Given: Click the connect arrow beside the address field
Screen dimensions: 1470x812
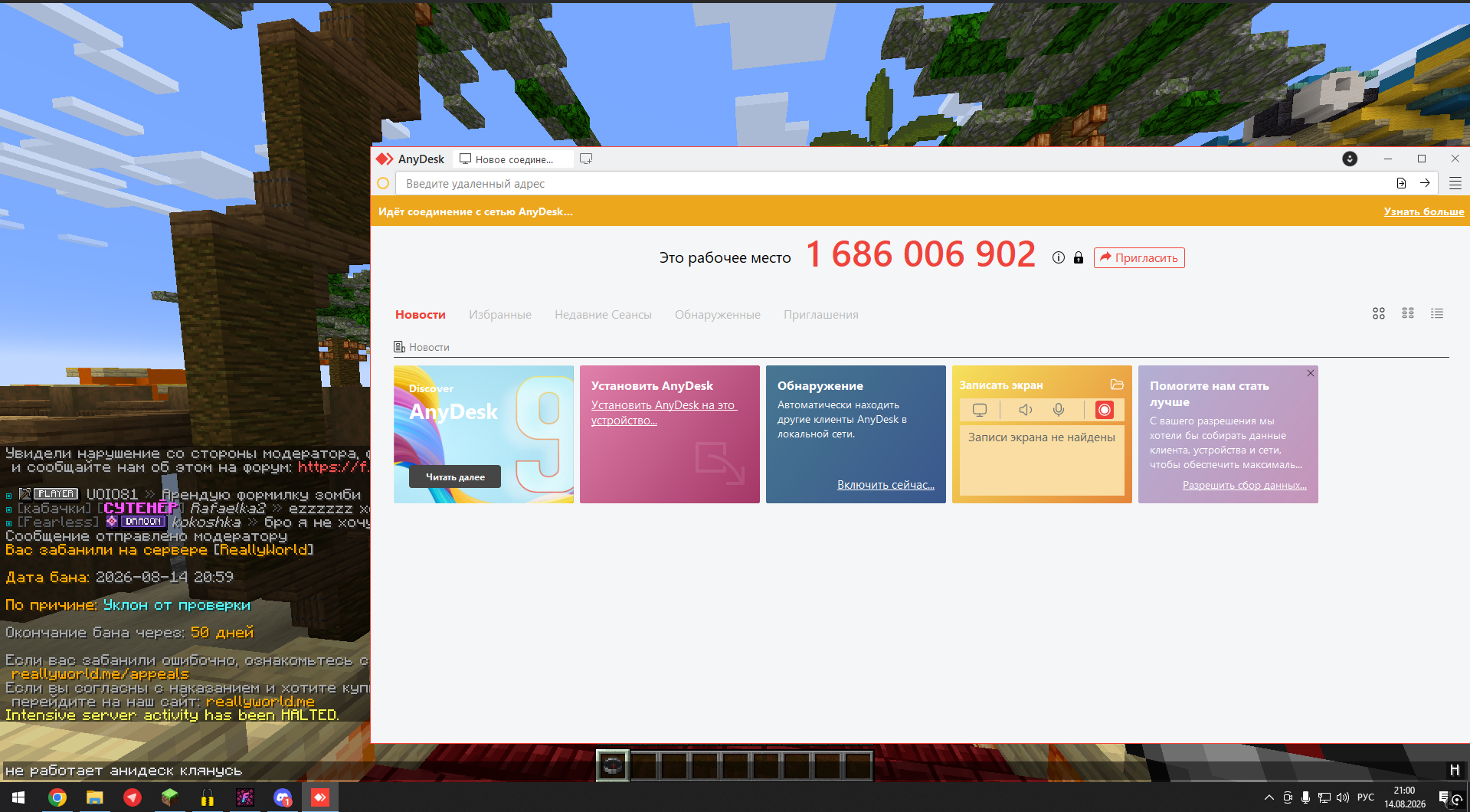Looking at the screenshot, I should pyautogui.click(x=1425, y=183).
